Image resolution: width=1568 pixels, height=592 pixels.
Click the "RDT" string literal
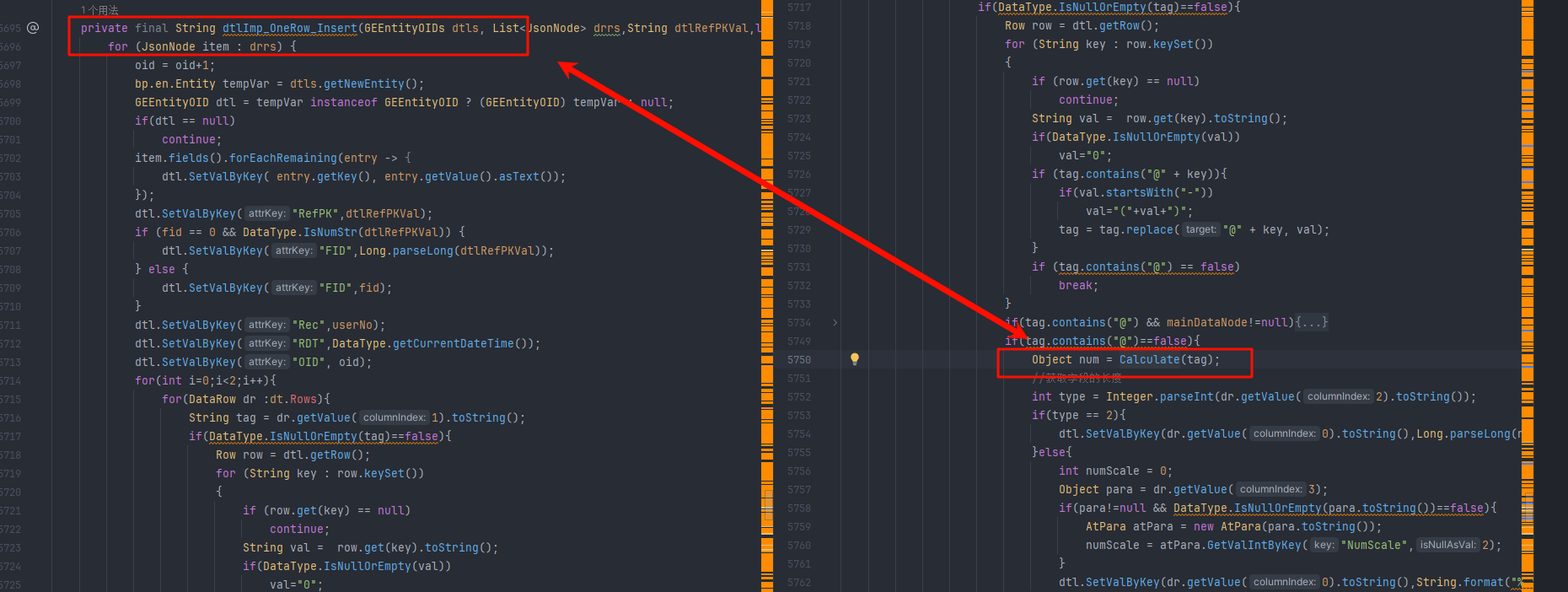[x=309, y=343]
